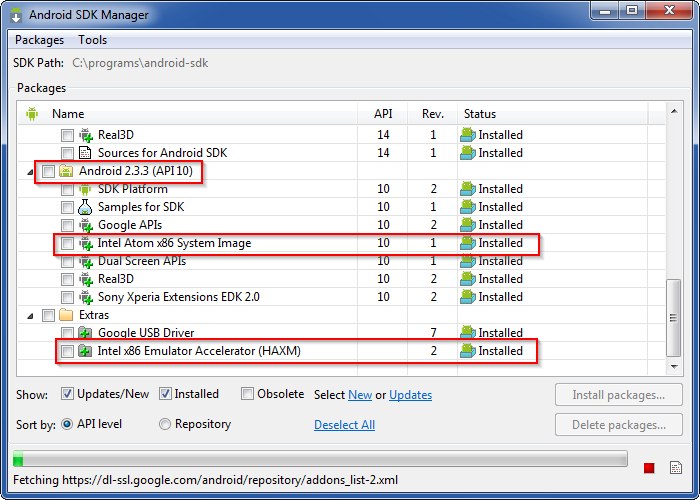Click the Samples for SDK flask icon

(x=85, y=207)
